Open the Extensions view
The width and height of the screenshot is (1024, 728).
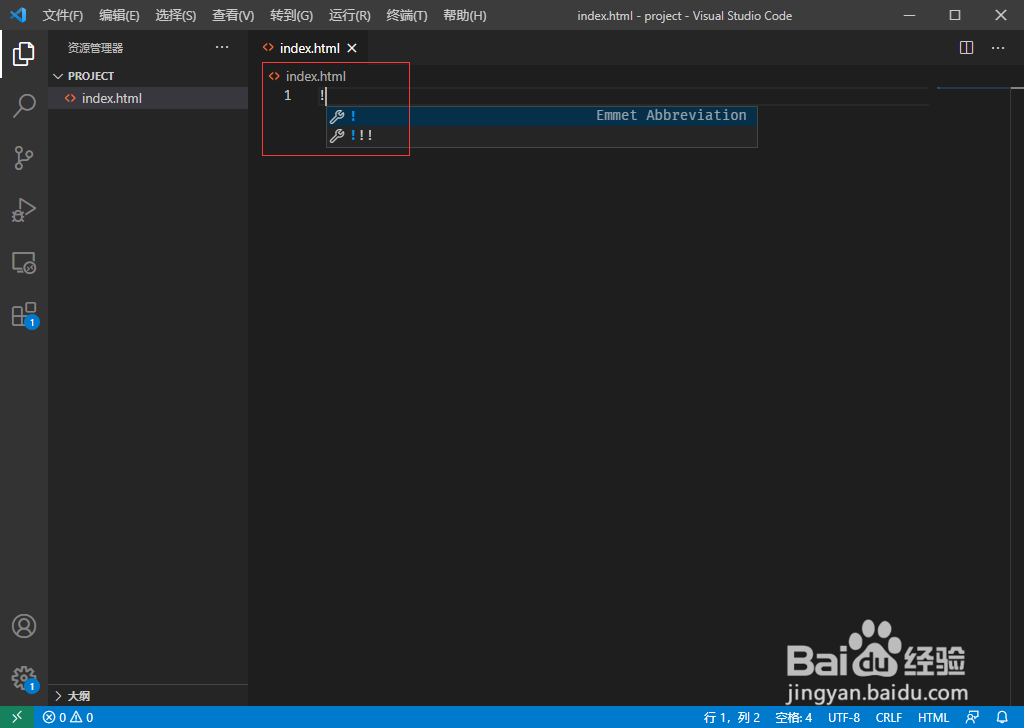25,315
